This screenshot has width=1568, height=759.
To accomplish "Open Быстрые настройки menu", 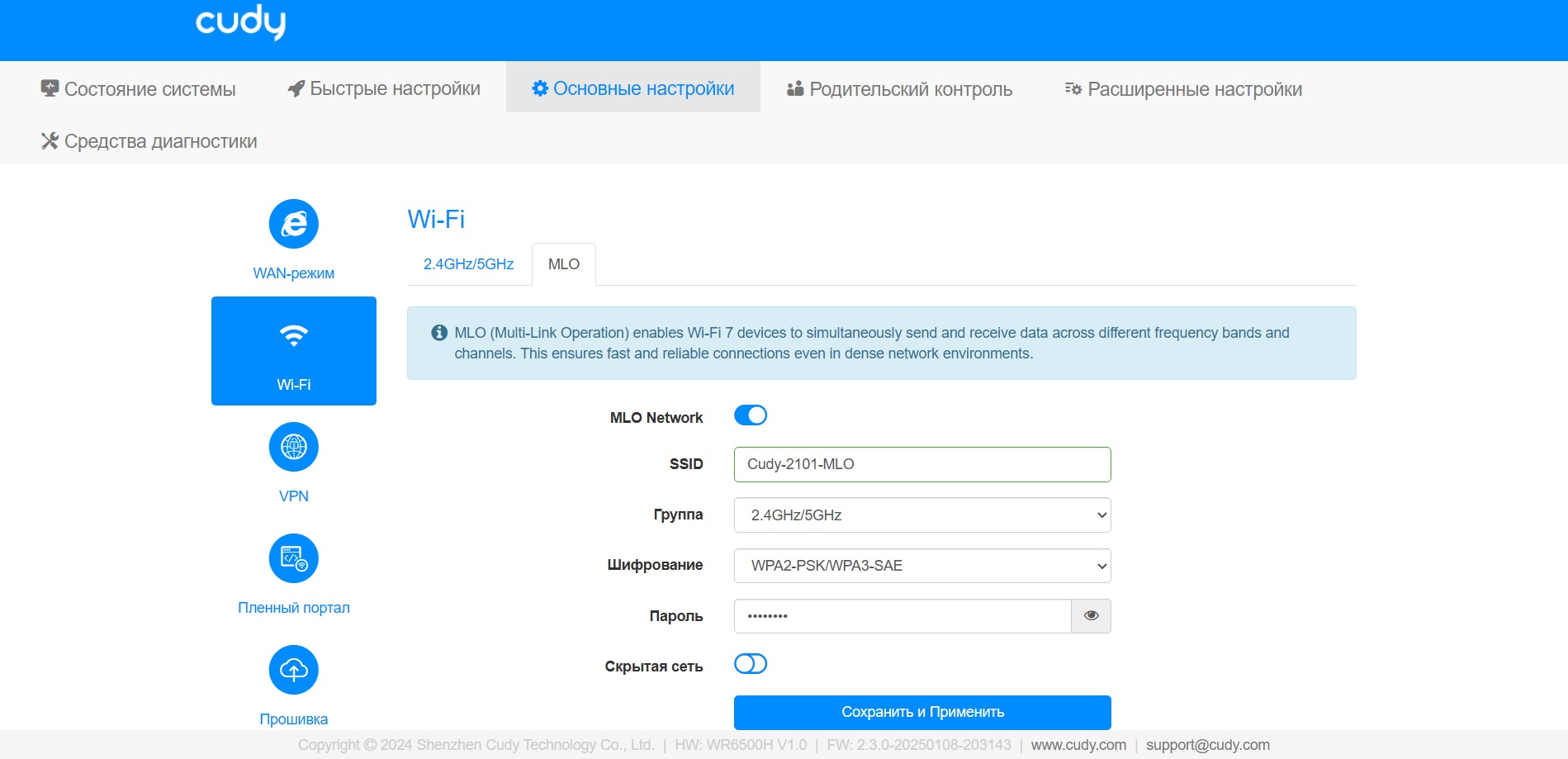I will pyautogui.click(x=384, y=88).
